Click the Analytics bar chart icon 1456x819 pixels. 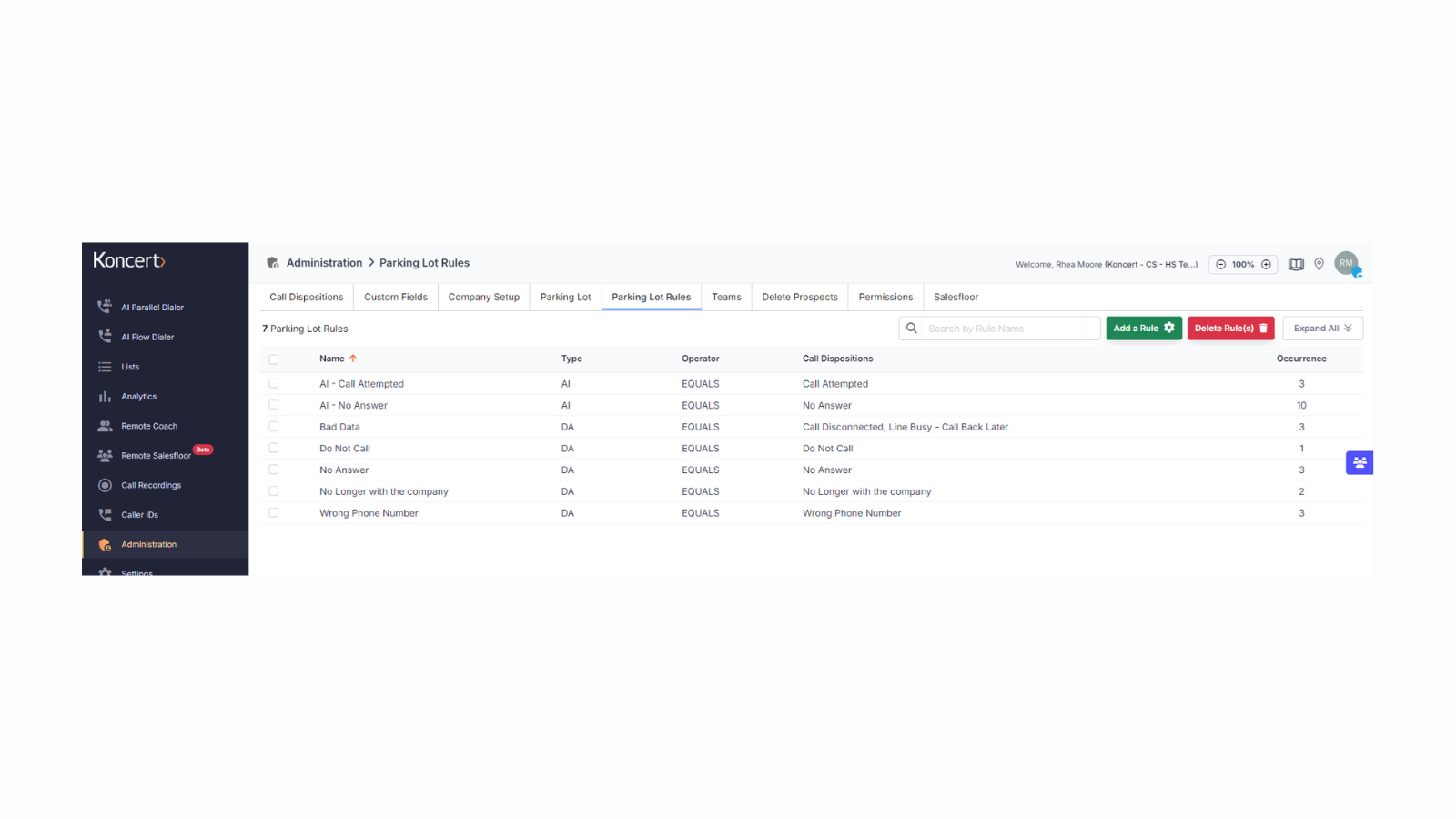coord(105,397)
